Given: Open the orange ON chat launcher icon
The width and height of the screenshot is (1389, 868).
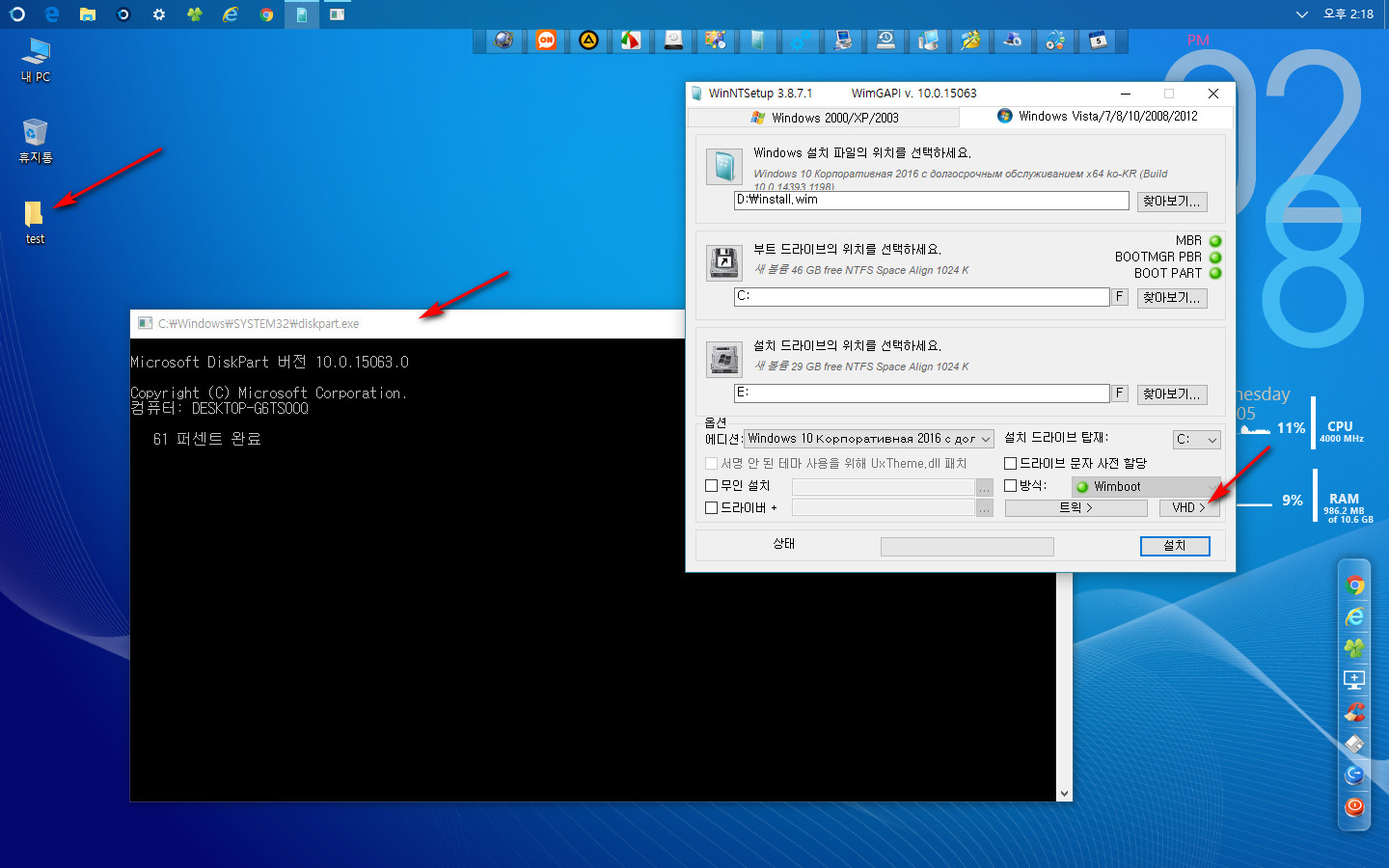Looking at the screenshot, I should [546, 41].
